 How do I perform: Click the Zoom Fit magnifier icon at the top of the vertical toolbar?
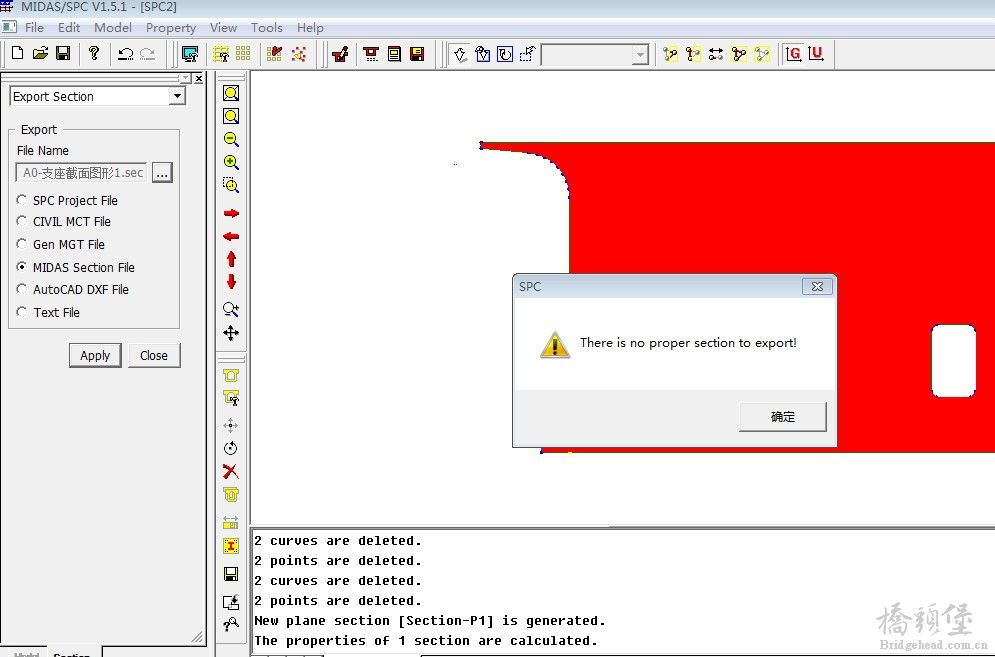click(231, 93)
